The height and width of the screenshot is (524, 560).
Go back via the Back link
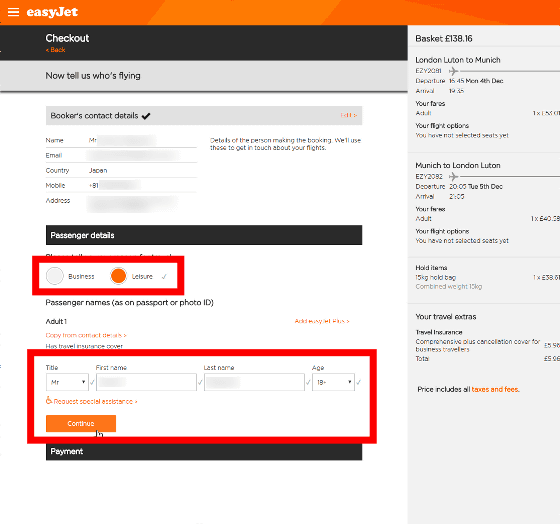click(x=55, y=50)
